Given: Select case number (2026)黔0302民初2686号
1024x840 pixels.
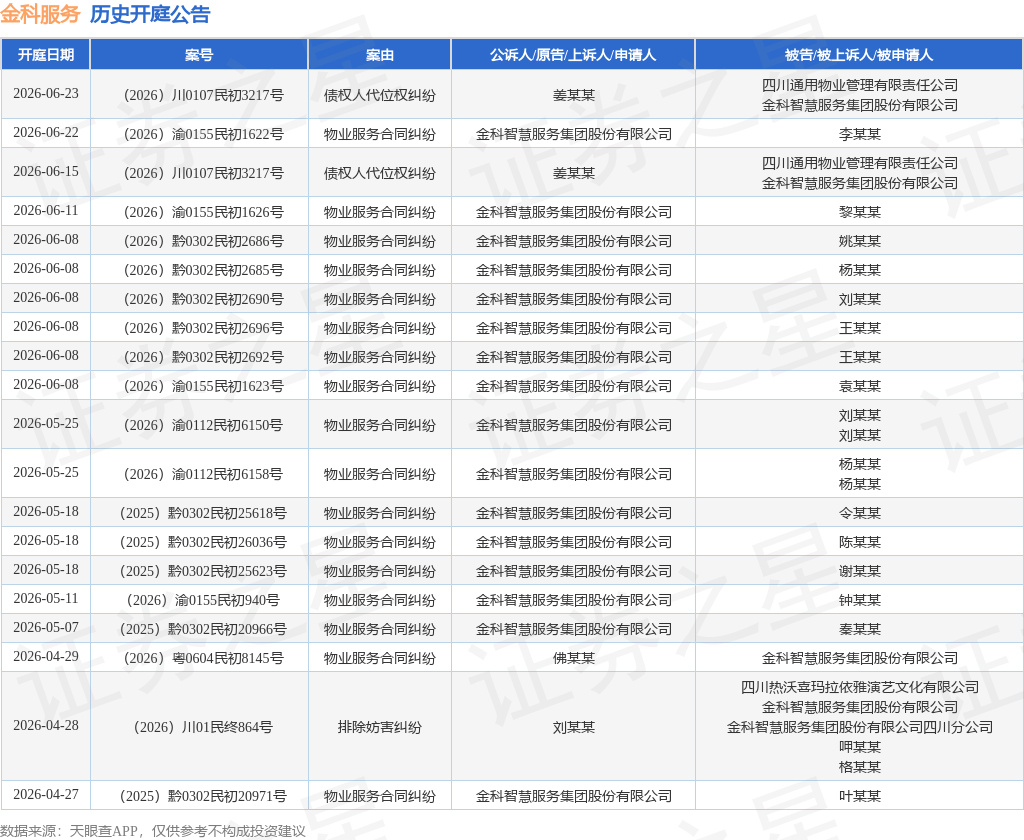Looking at the screenshot, I should (x=199, y=241).
